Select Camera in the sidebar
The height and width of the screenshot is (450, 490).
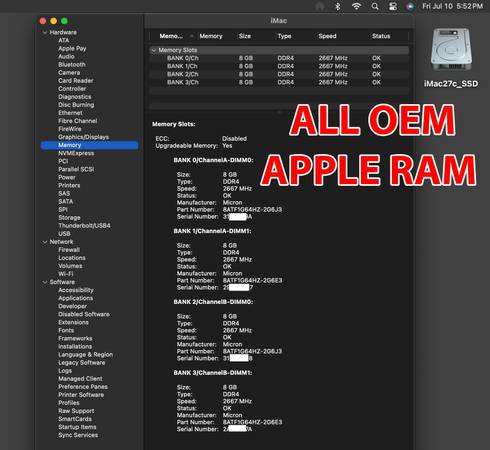[69, 72]
